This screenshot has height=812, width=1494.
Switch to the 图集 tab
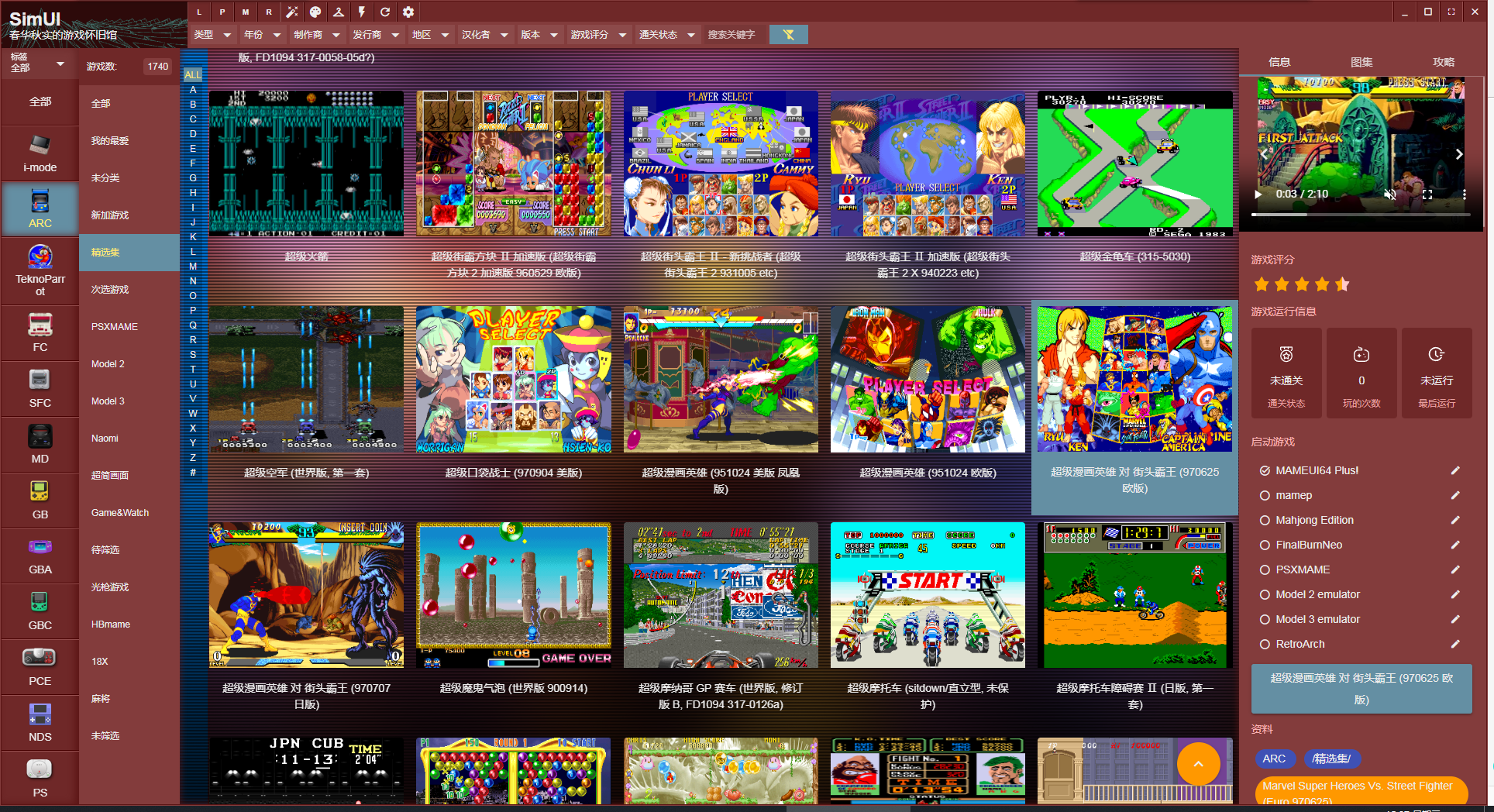(x=1361, y=62)
